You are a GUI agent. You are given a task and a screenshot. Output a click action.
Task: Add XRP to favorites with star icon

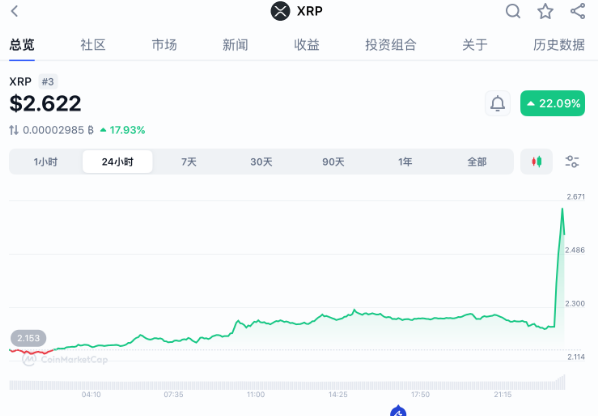point(545,12)
